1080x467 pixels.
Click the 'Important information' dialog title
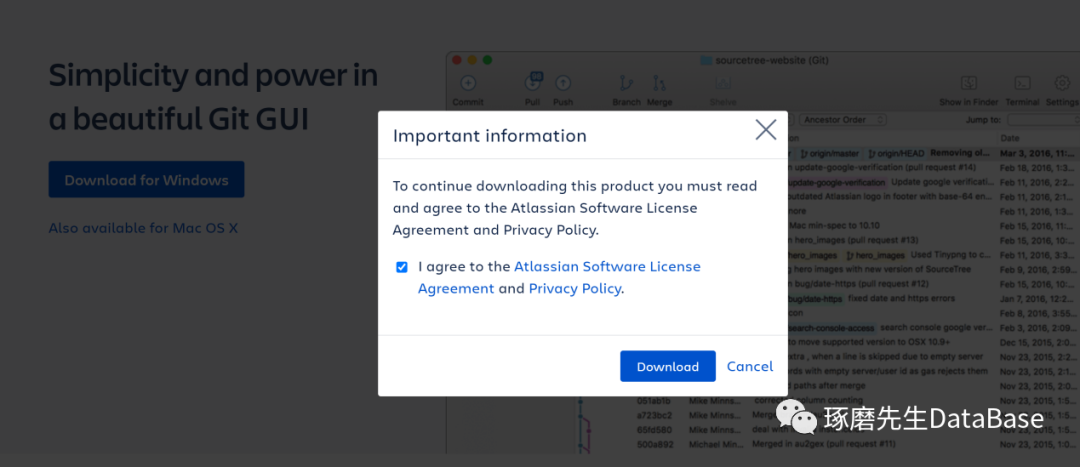point(490,136)
